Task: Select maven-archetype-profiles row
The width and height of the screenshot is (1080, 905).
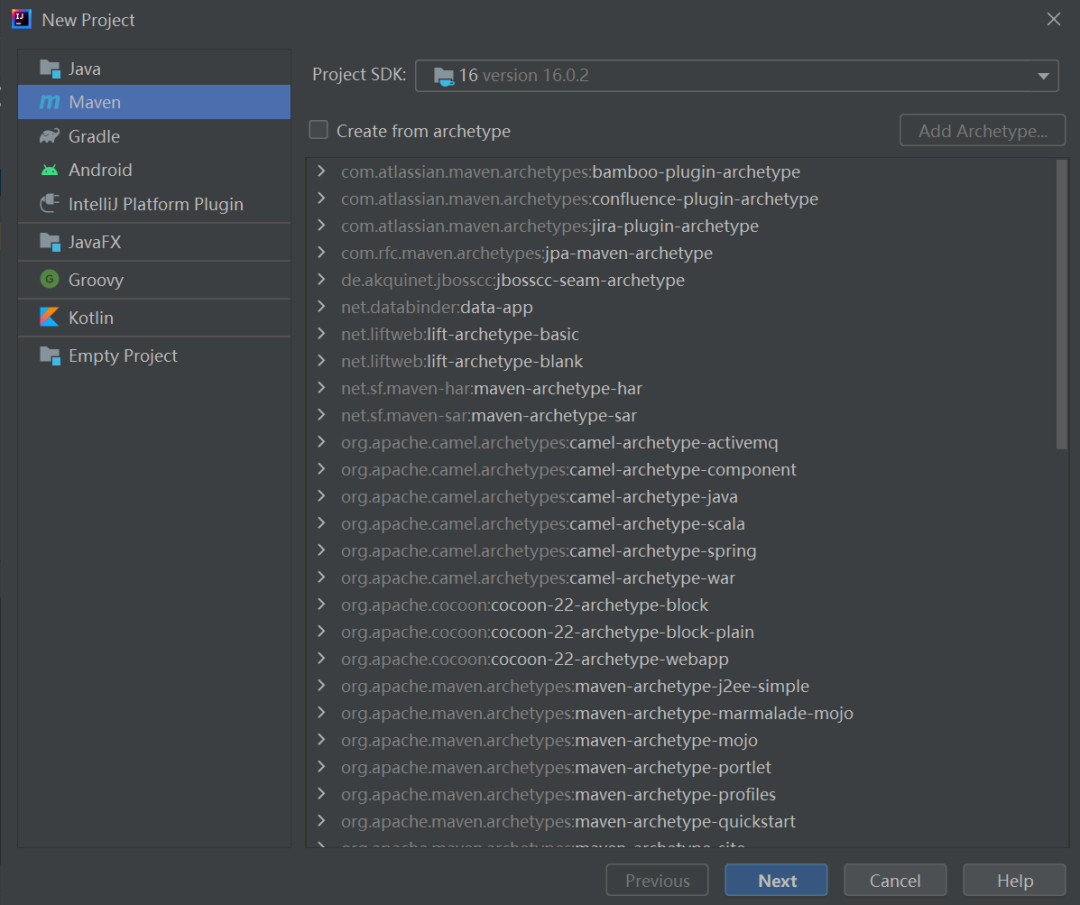Action: [x=681, y=794]
